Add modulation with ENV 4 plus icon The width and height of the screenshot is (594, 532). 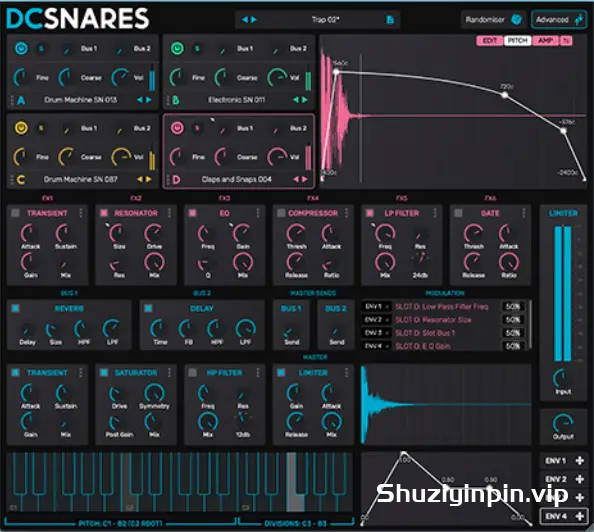coord(579,516)
